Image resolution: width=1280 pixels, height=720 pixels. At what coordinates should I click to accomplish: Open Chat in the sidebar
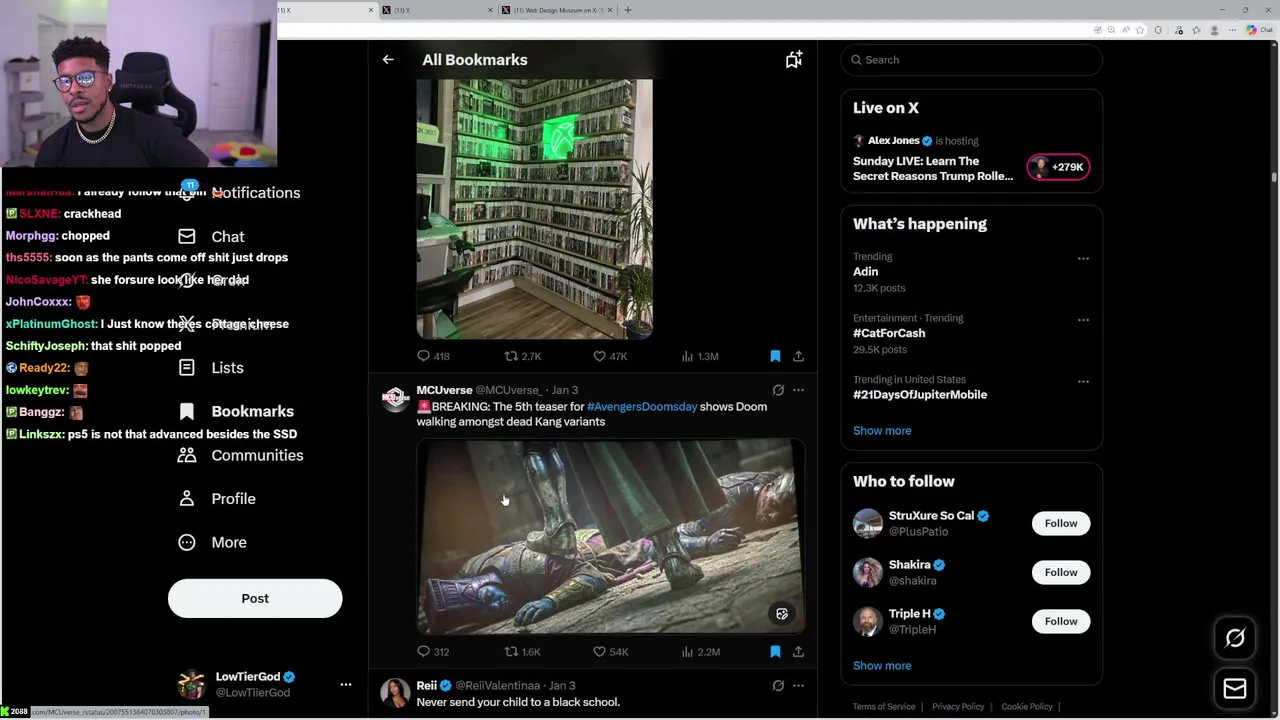click(212, 237)
